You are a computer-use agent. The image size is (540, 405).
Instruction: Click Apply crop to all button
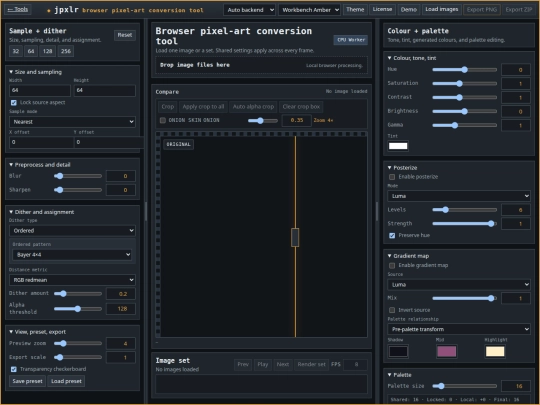pyautogui.click(x=203, y=107)
